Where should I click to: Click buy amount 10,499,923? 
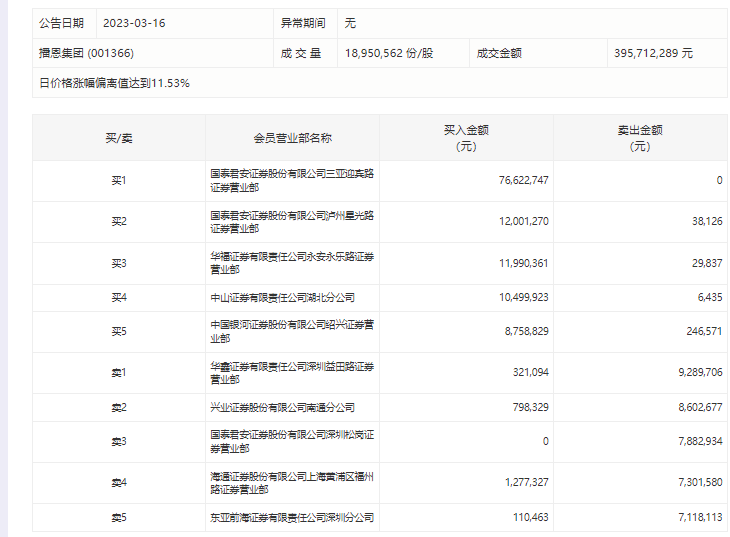click(x=523, y=297)
